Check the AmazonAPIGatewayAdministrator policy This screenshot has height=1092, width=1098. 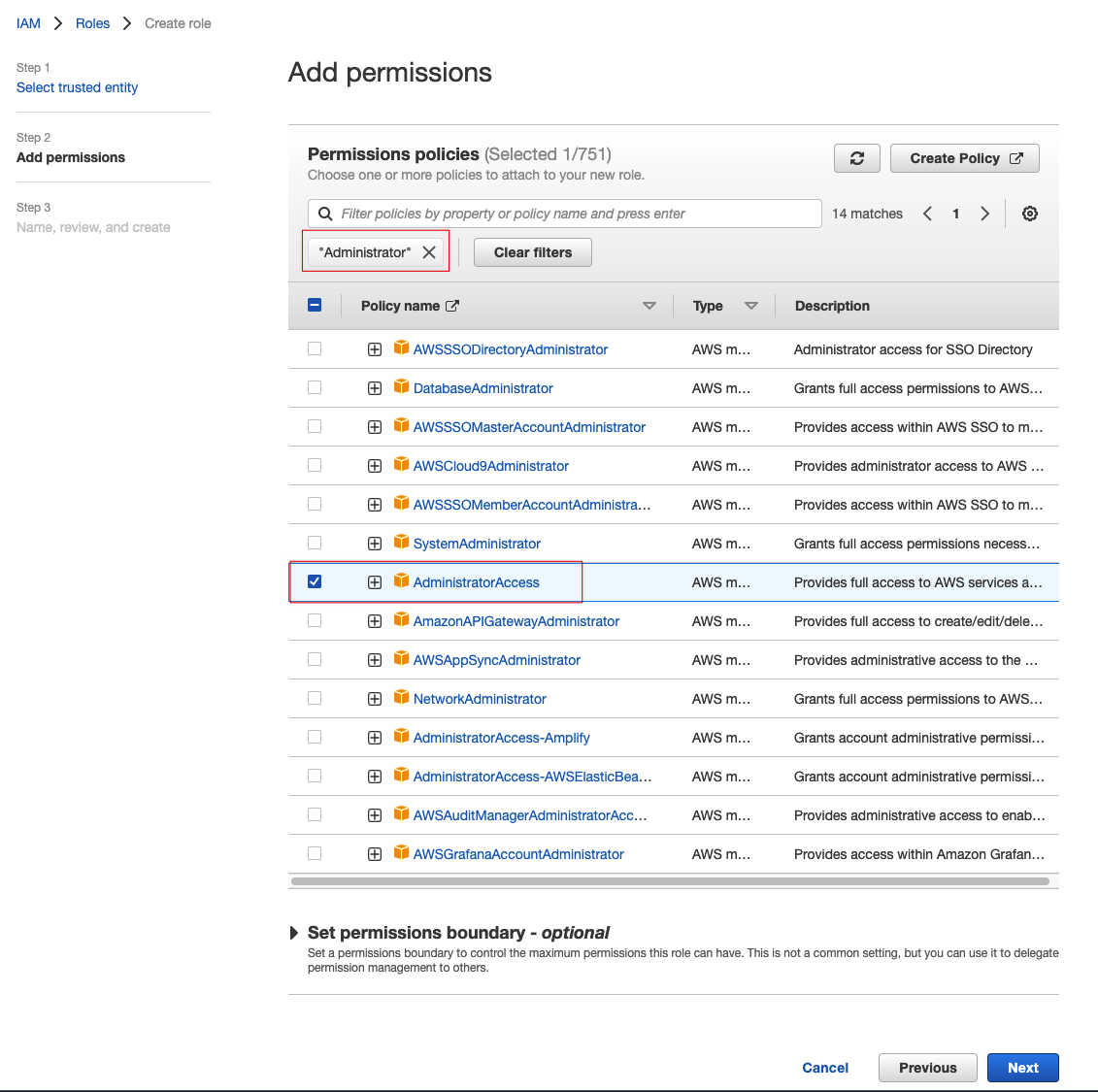pyautogui.click(x=315, y=620)
